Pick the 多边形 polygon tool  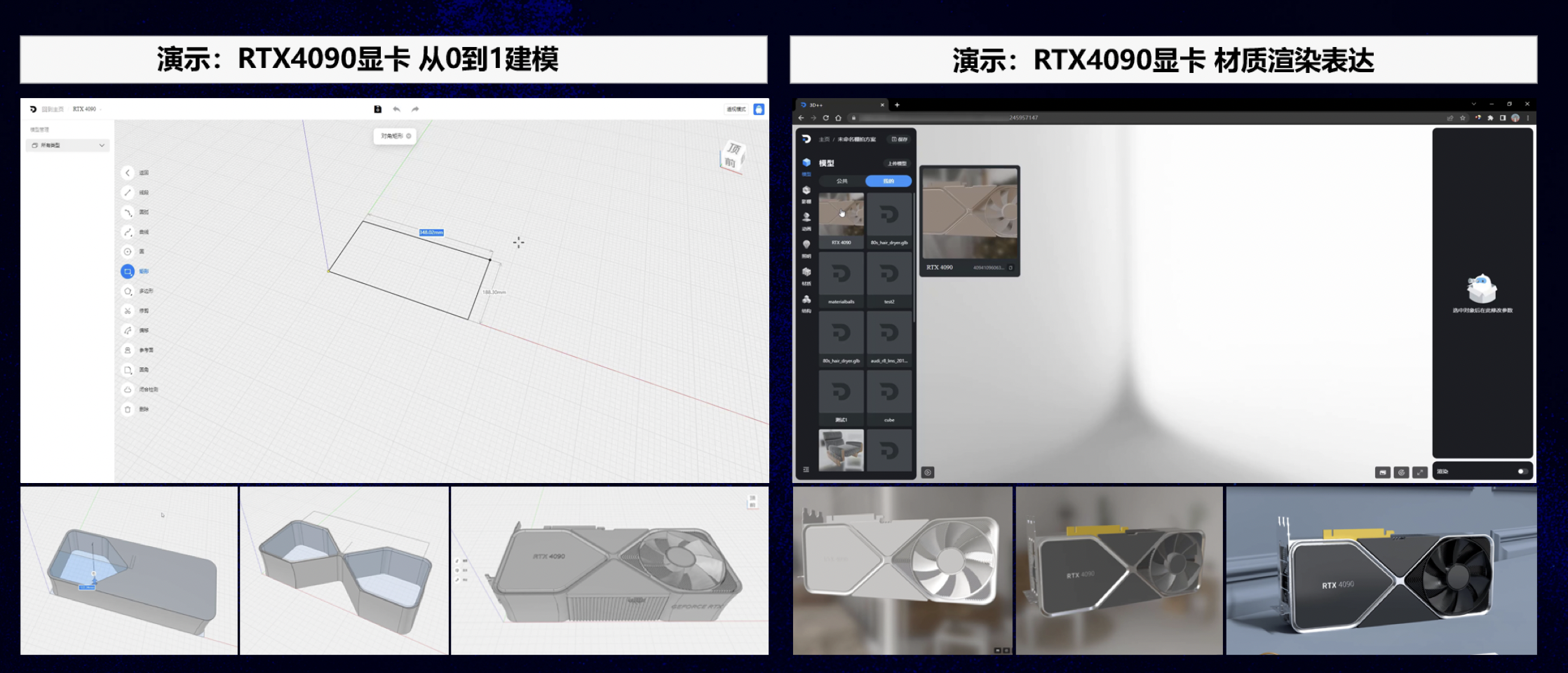[128, 291]
